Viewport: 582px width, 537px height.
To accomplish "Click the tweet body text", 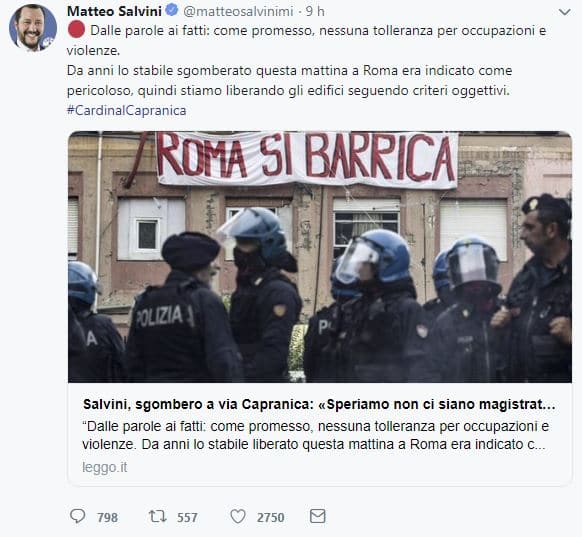I will click(307, 60).
